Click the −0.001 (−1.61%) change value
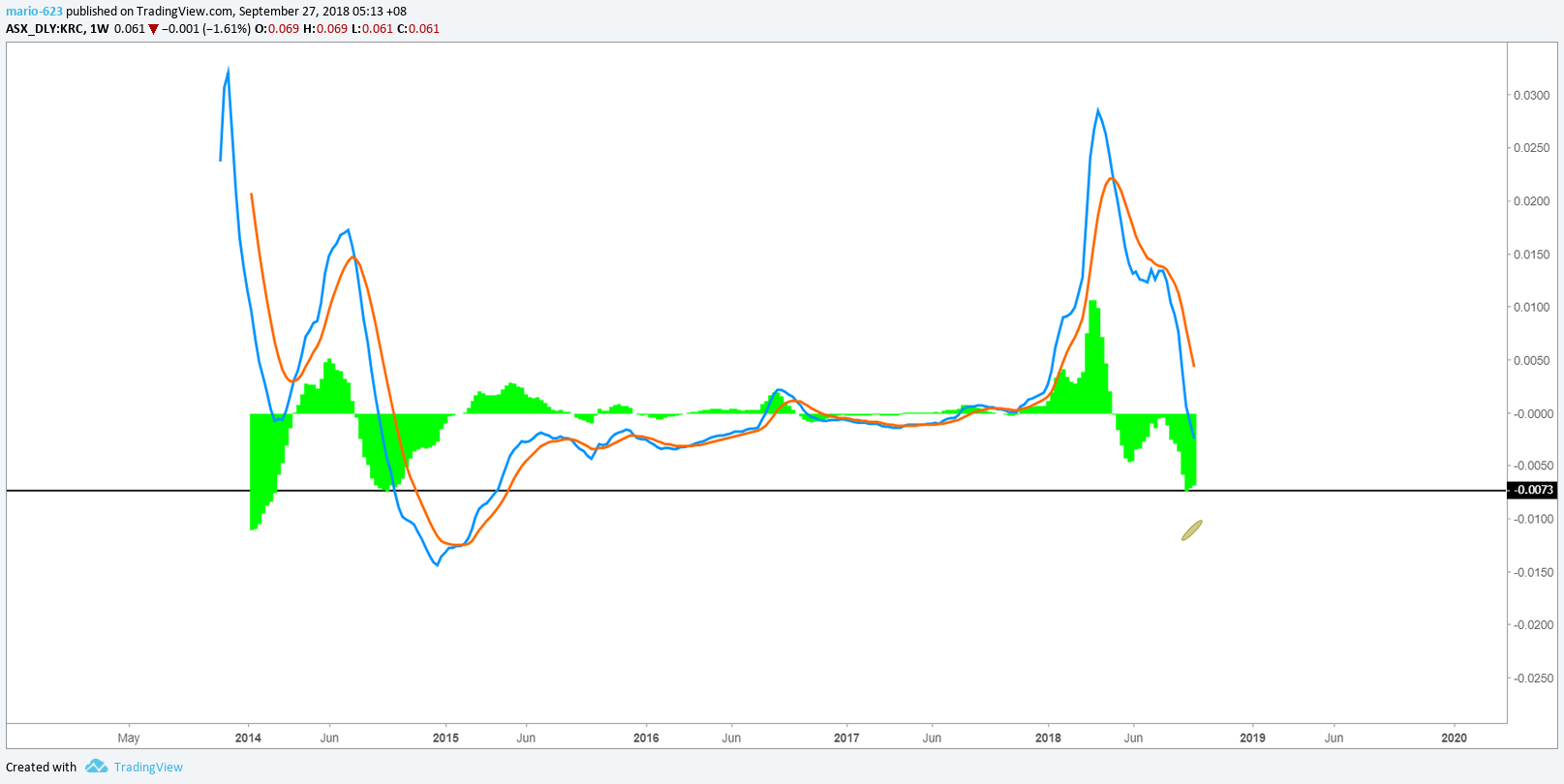Image resolution: width=1564 pixels, height=784 pixels. tap(205, 29)
